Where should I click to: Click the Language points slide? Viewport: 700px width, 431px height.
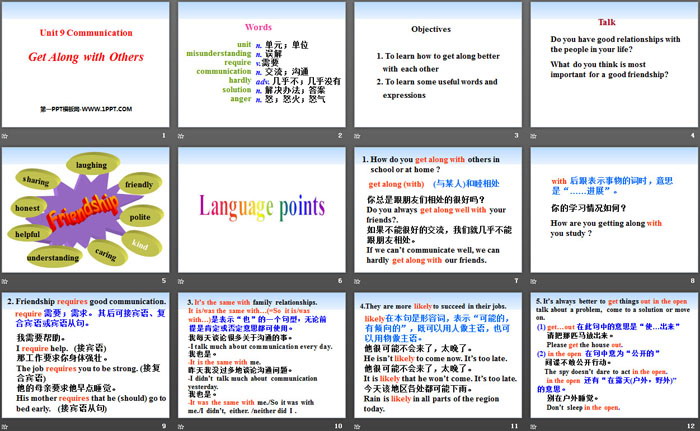262,209
